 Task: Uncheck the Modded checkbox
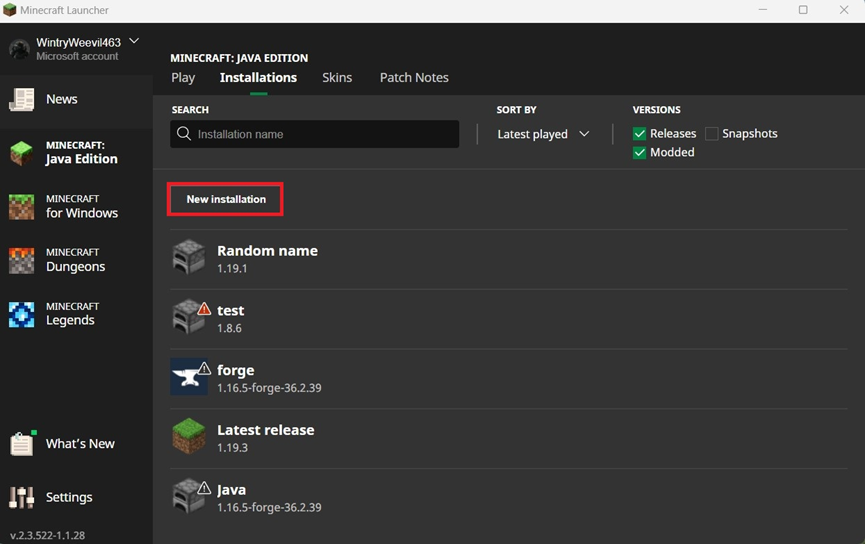click(639, 152)
